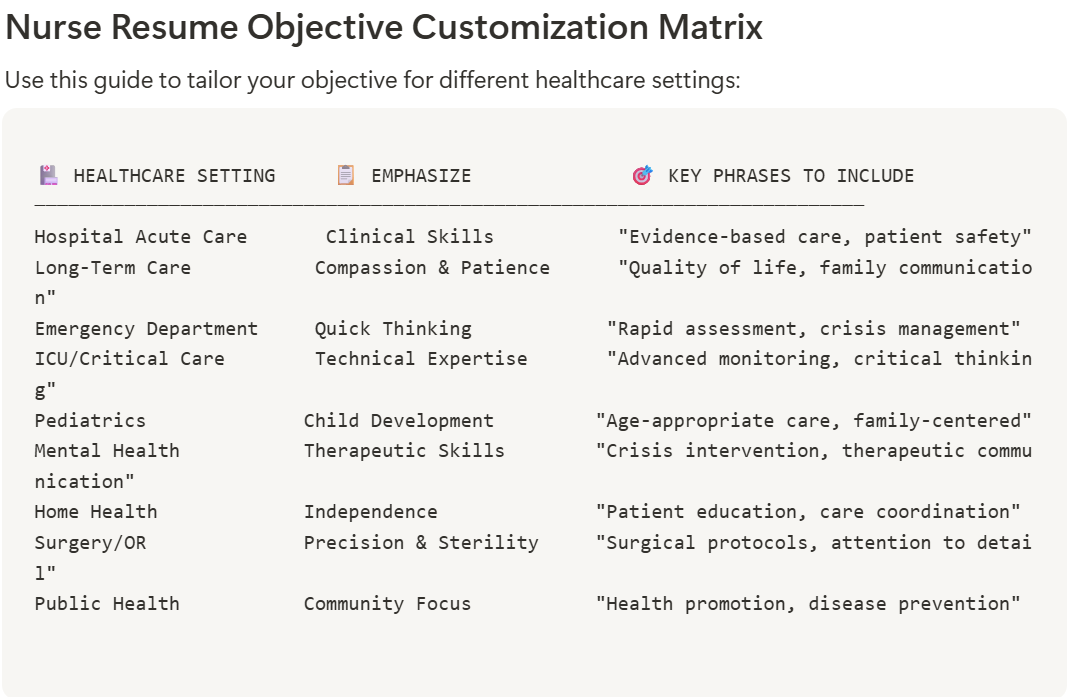Click the target emoji beside KEY PHRASES
This screenshot has width=1067, height=697.
642,176
